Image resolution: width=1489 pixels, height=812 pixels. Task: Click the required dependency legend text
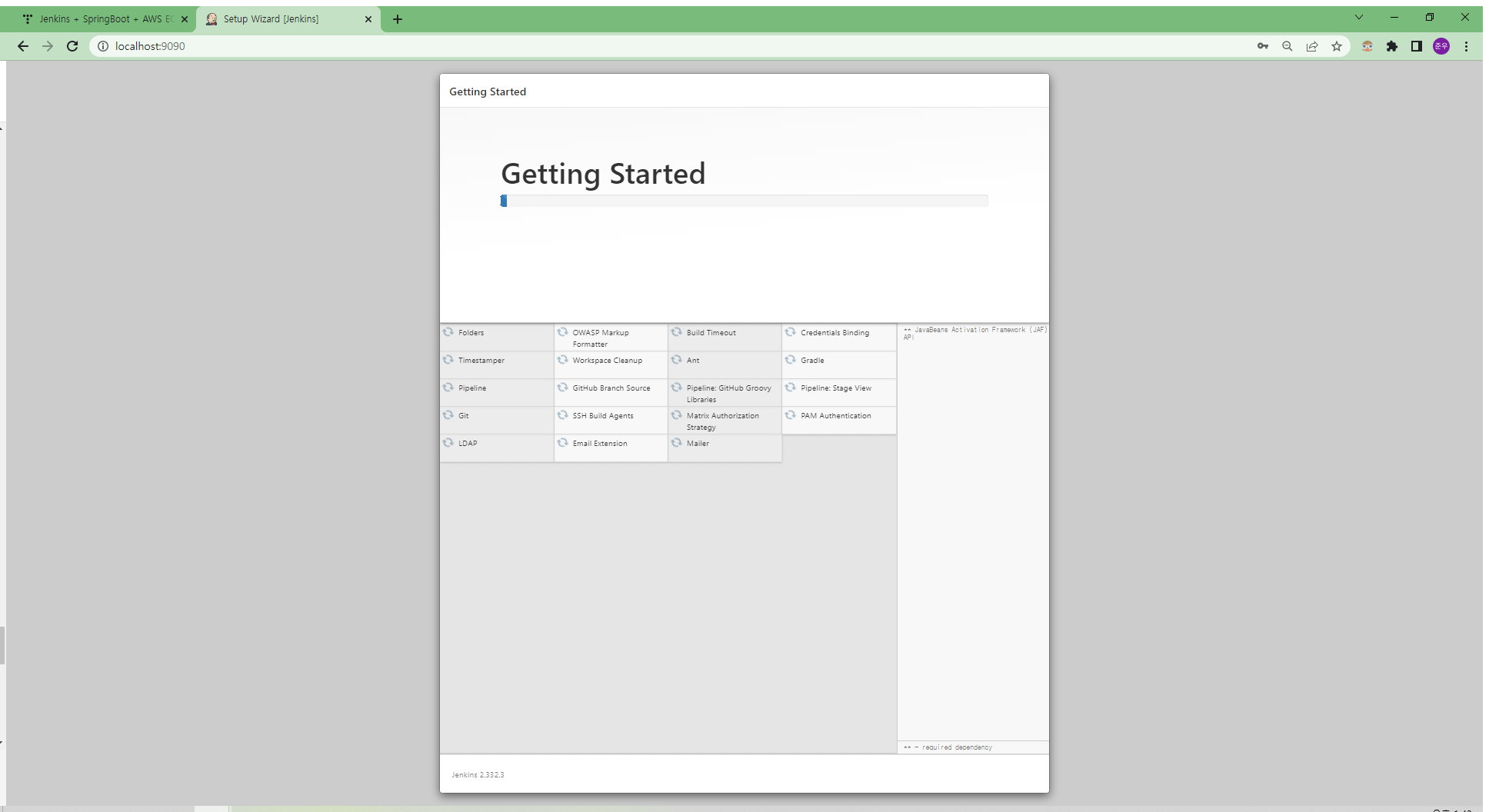[x=948, y=747]
